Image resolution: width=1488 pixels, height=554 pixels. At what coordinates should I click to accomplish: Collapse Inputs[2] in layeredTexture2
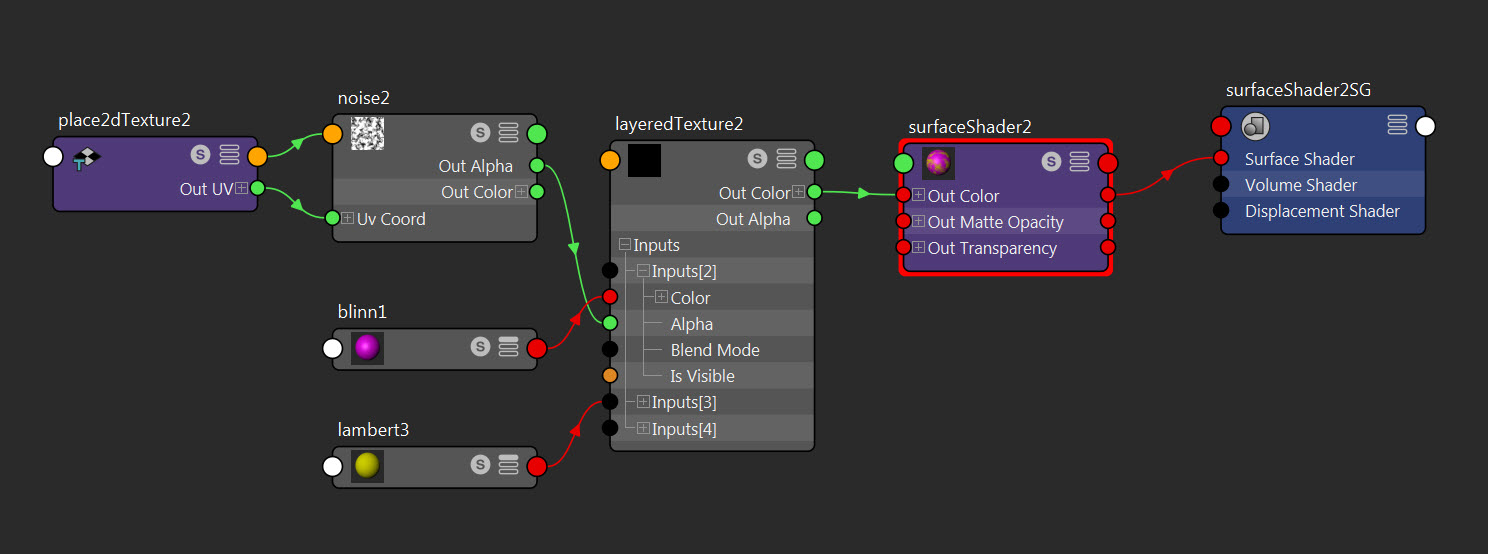pos(643,271)
